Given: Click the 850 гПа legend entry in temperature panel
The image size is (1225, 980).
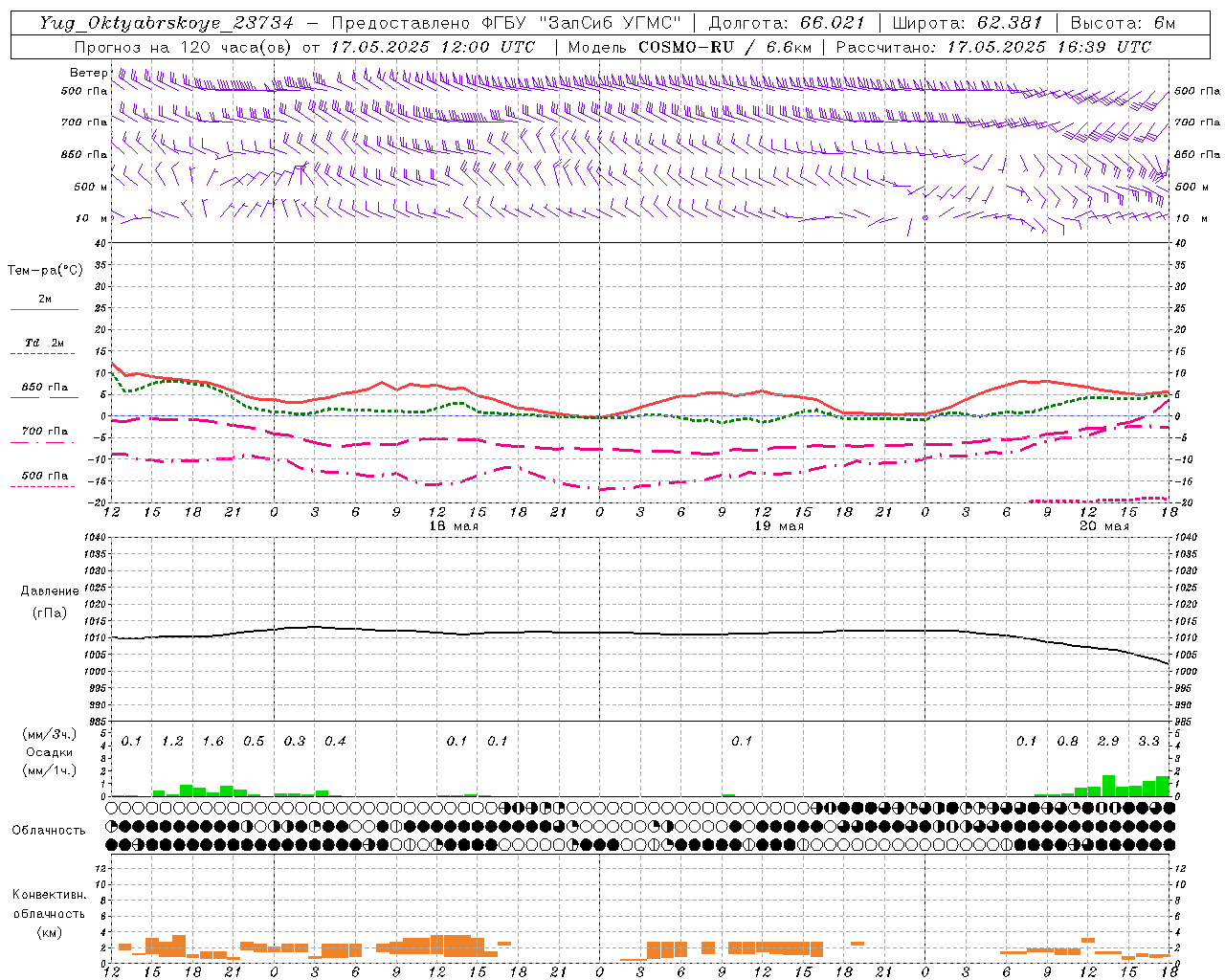Looking at the screenshot, I should [x=45, y=388].
